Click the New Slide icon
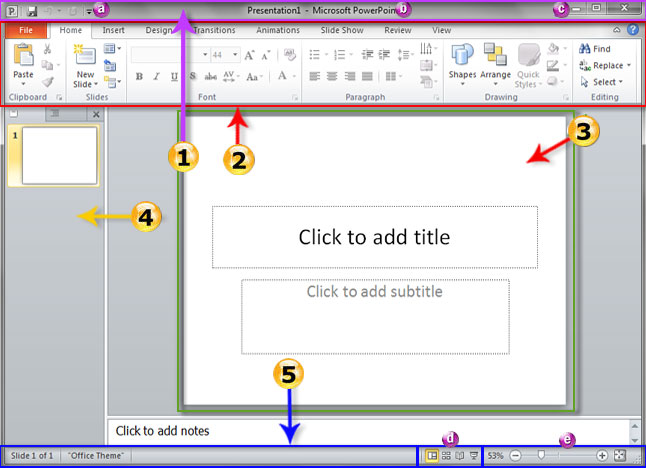The image size is (646, 468). (84, 55)
